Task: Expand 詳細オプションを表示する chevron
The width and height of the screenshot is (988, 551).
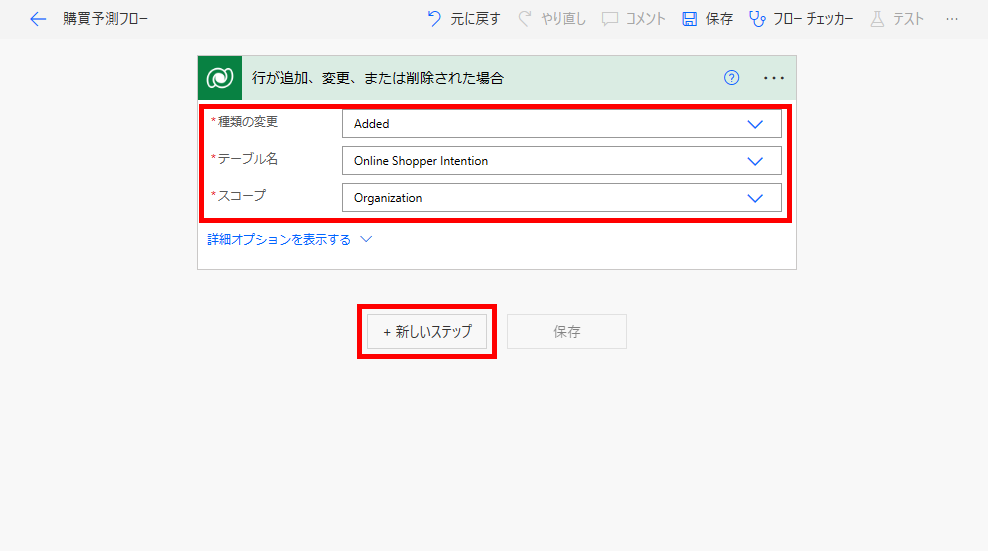Action: coord(366,240)
